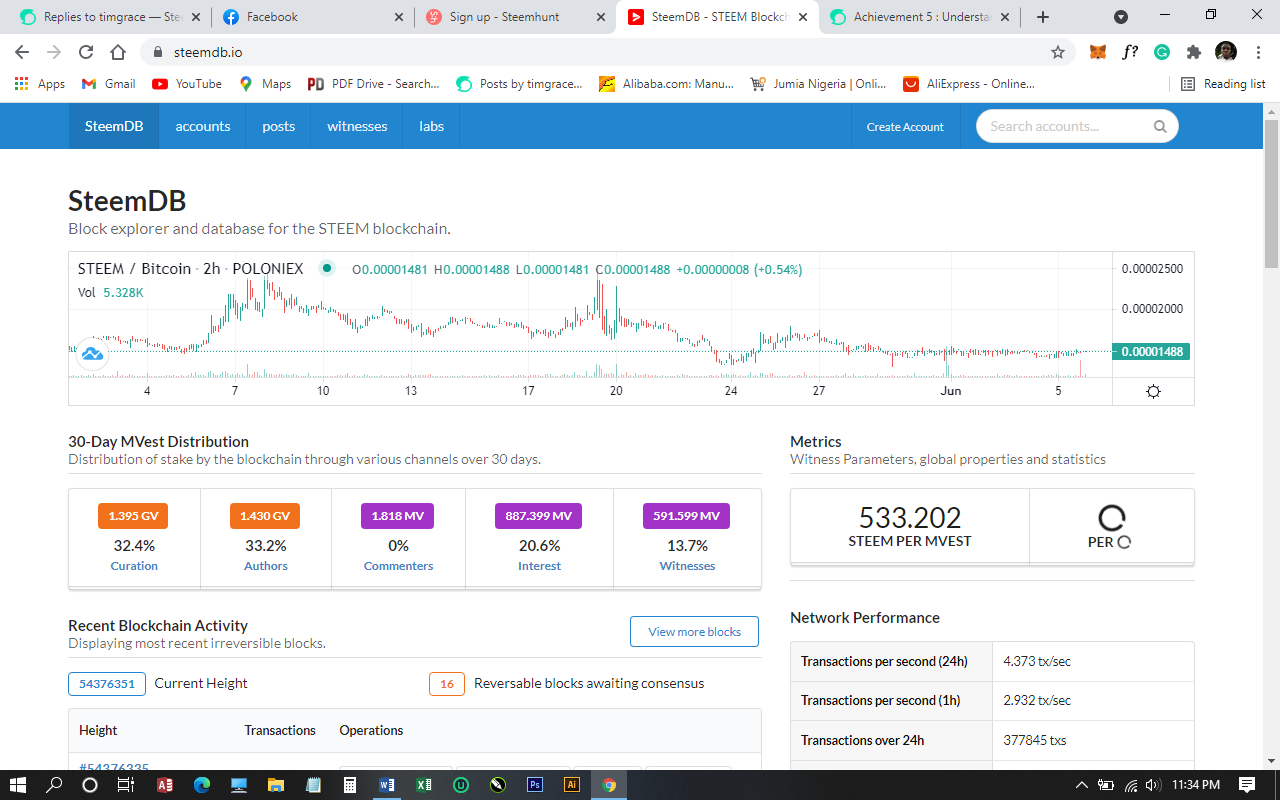Click Create Account in the navbar
This screenshot has height=800, width=1280.
point(905,127)
